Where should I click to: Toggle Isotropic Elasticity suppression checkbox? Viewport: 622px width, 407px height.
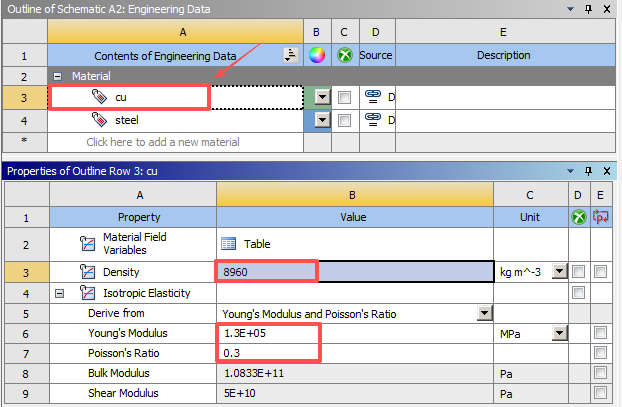pyautogui.click(x=578, y=293)
